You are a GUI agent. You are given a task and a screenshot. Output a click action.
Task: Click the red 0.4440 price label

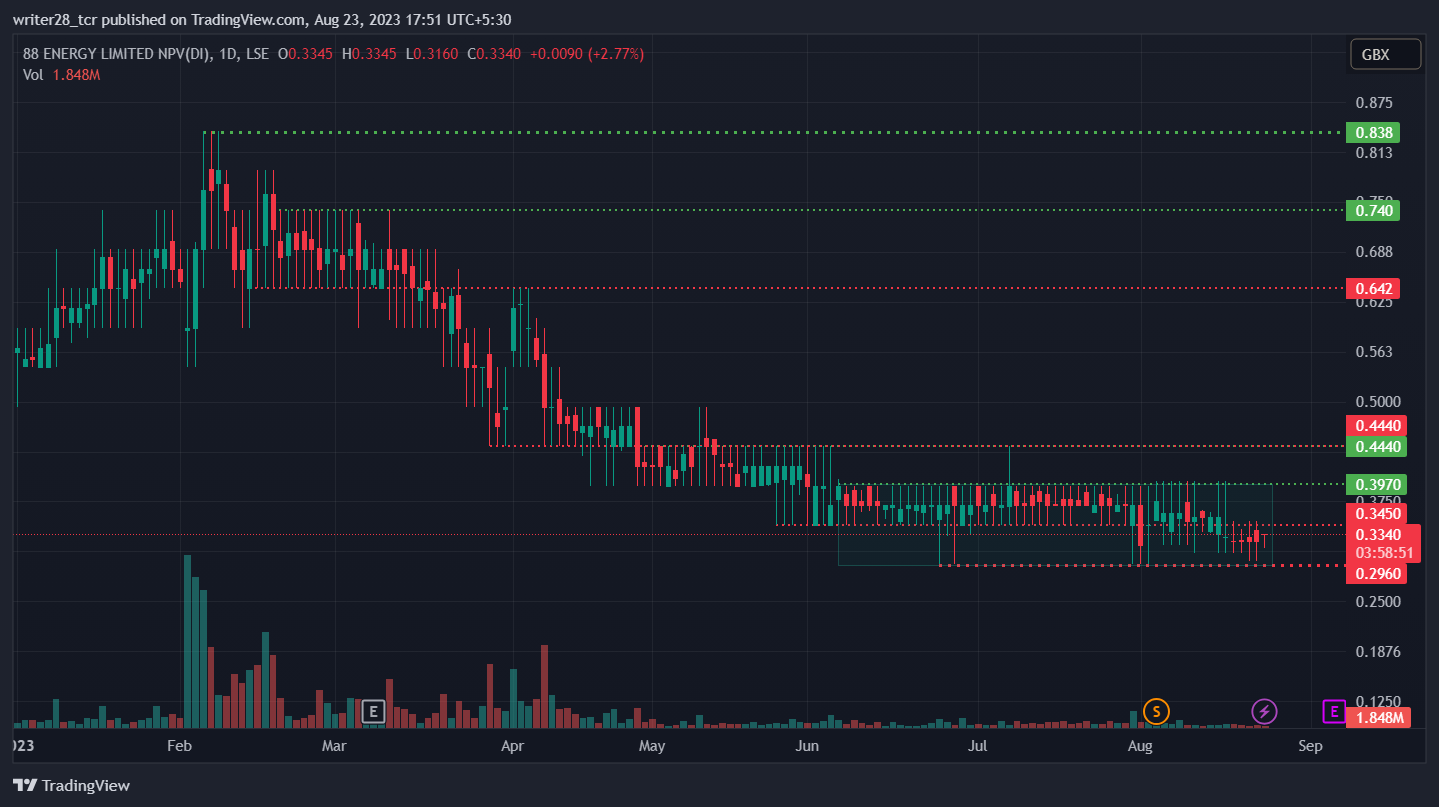(x=1376, y=425)
